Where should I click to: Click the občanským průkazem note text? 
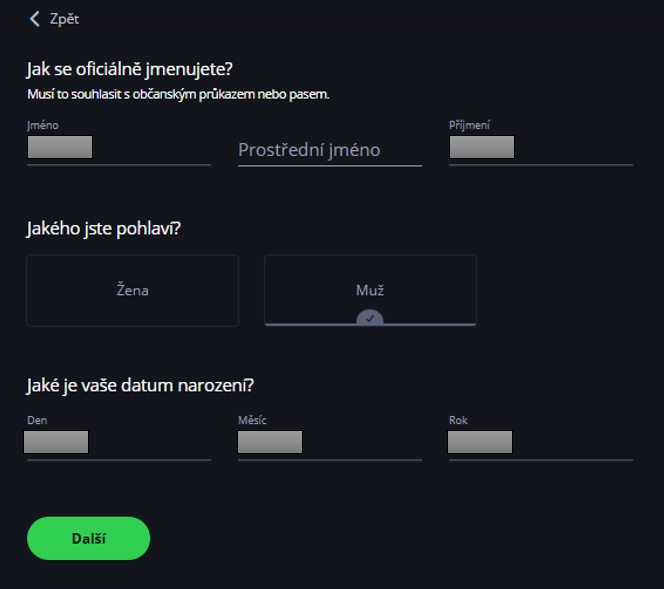(178, 94)
